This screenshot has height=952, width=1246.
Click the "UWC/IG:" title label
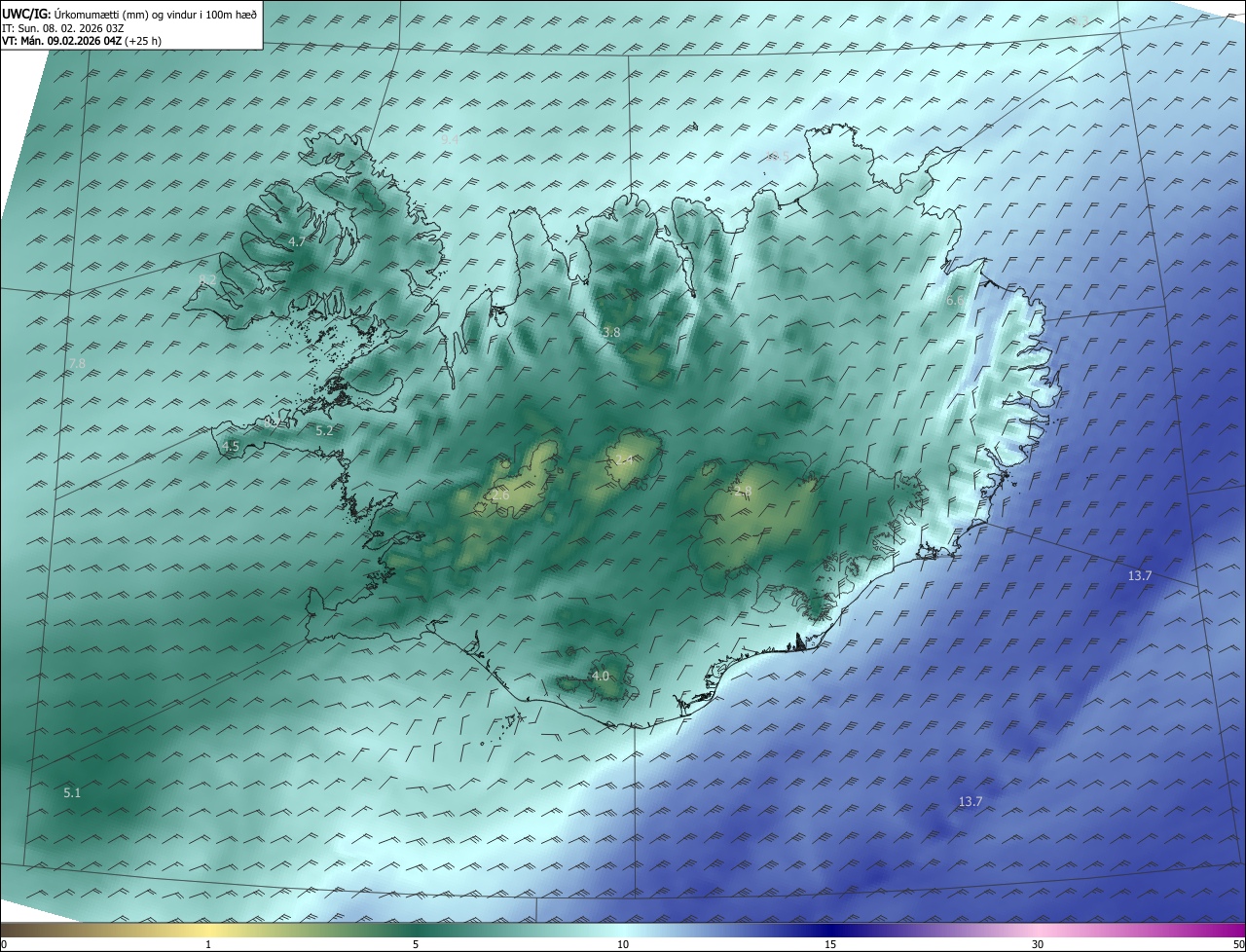tap(25, 14)
